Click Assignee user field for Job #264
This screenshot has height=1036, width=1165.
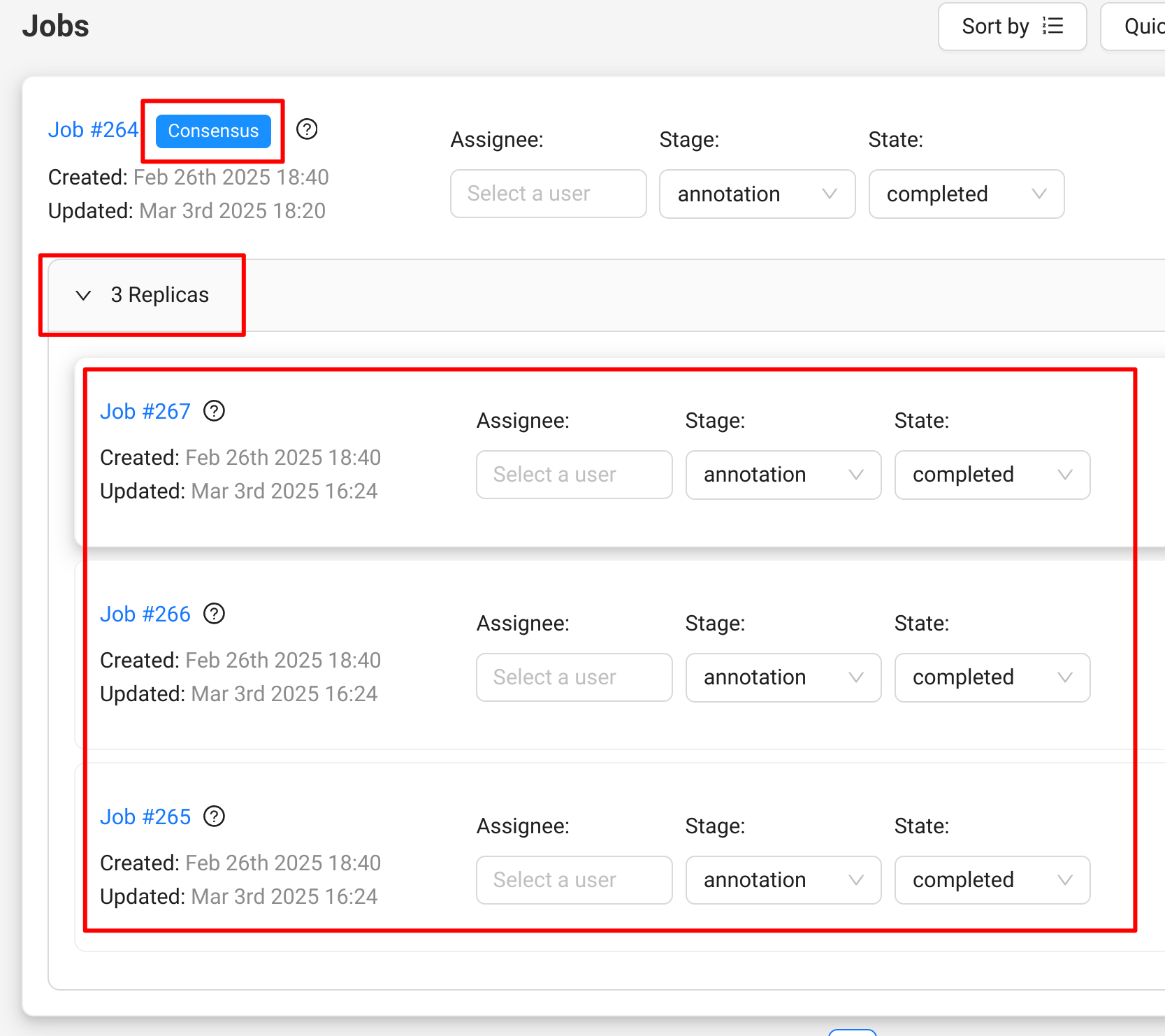[548, 194]
